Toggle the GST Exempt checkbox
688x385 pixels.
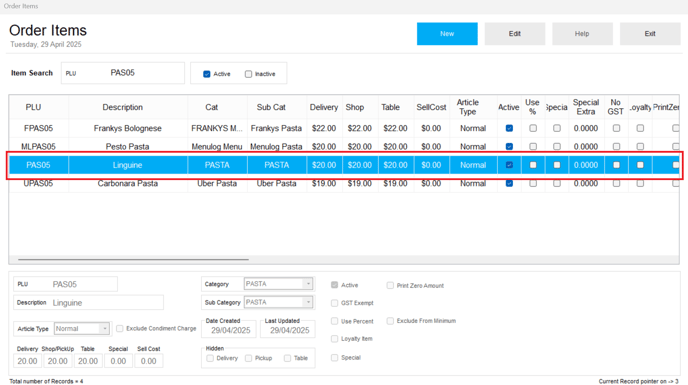pos(334,303)
